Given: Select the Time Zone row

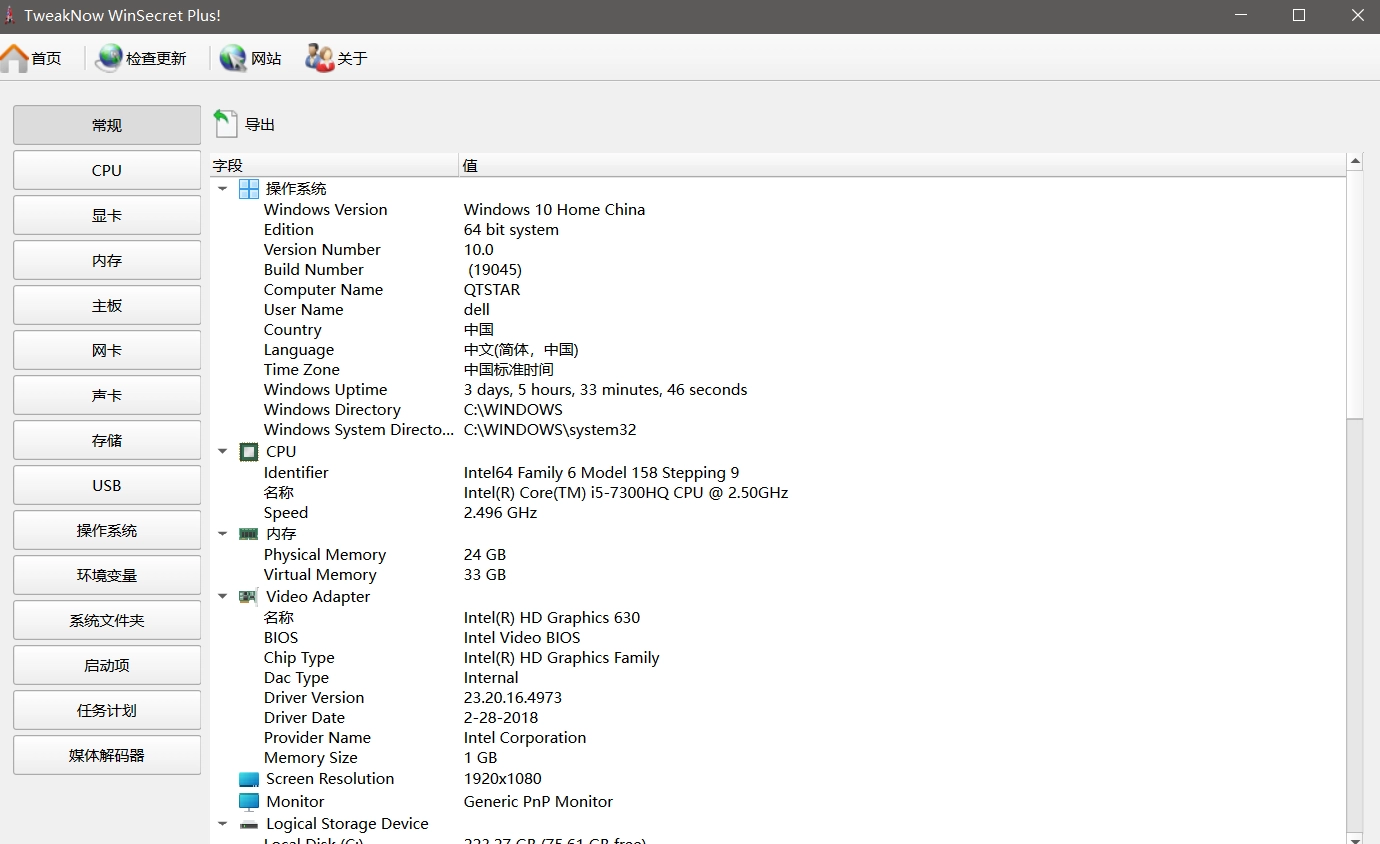Looking at the screenshot, I should [778, 370].
